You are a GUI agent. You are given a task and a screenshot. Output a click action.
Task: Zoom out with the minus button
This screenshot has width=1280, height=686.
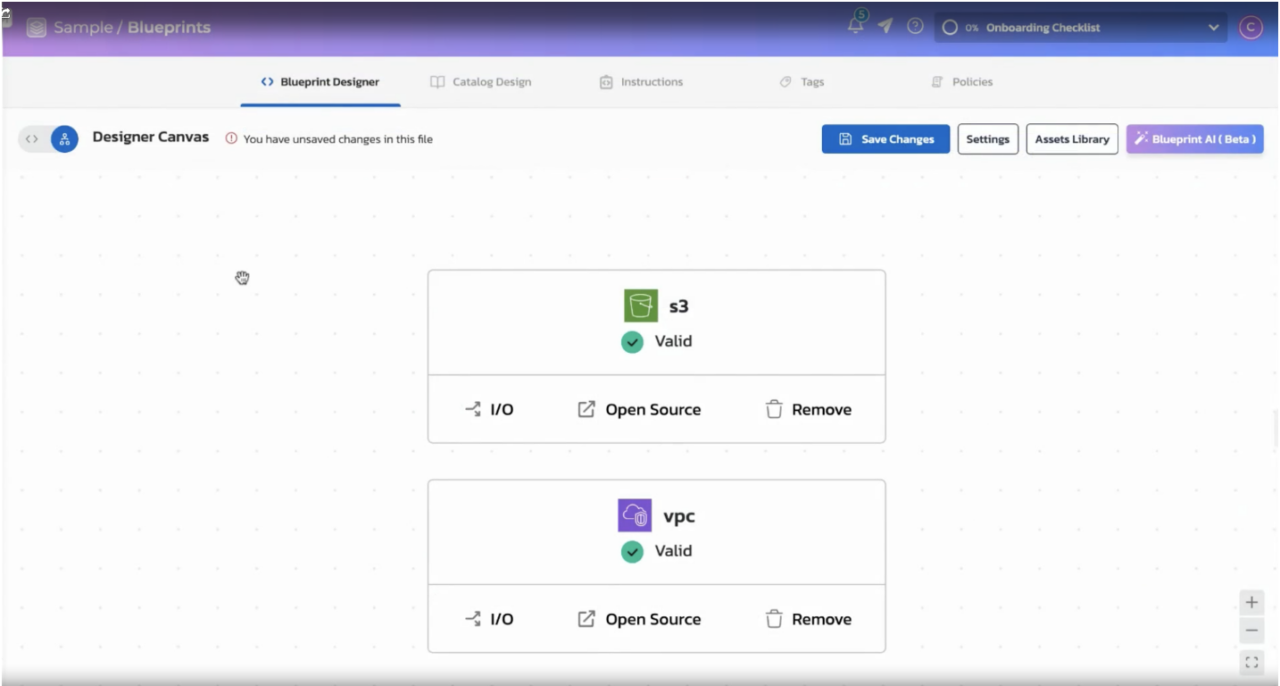(1251, 631)
